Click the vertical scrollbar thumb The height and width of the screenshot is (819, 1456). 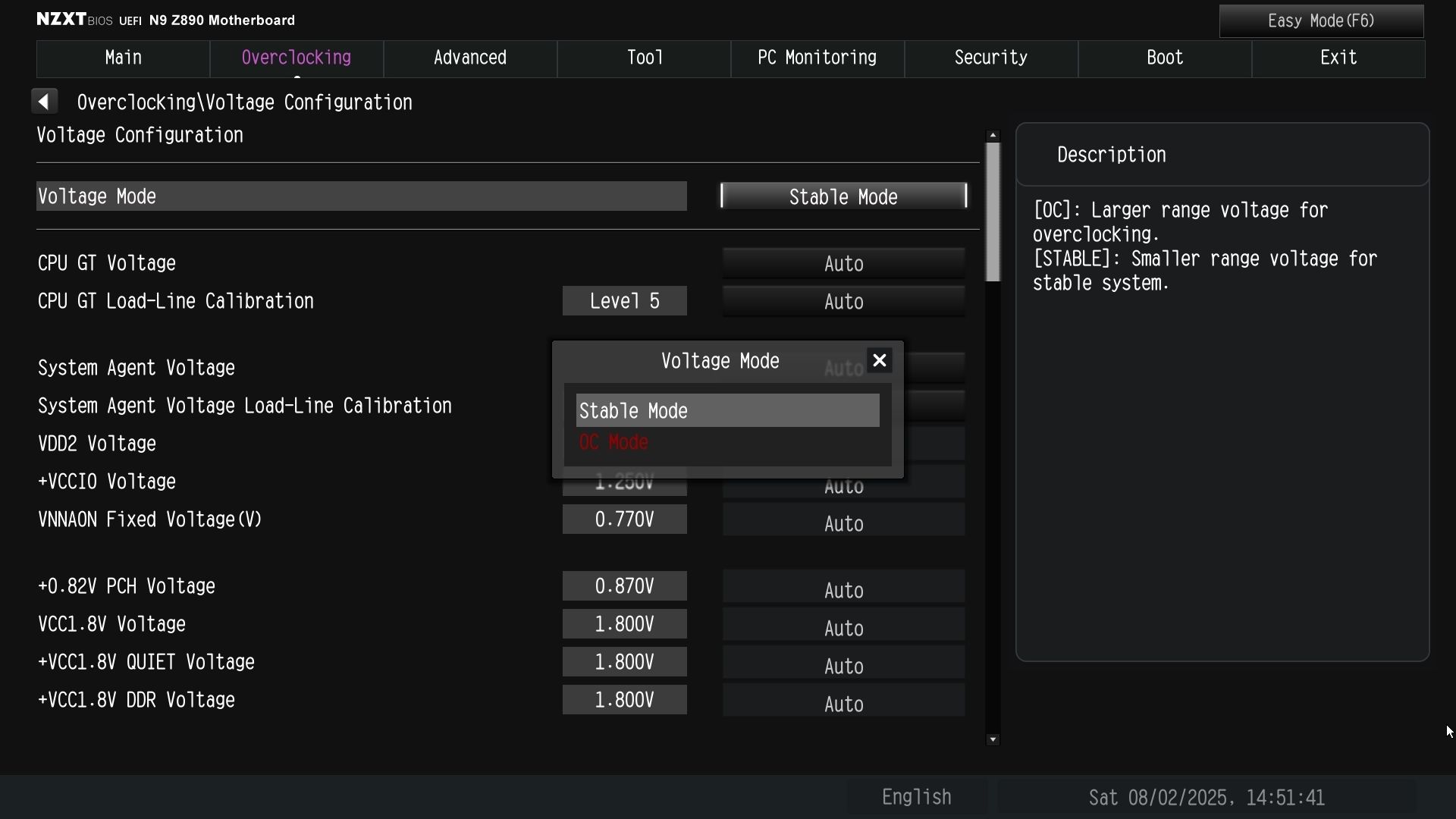(993, 212)
